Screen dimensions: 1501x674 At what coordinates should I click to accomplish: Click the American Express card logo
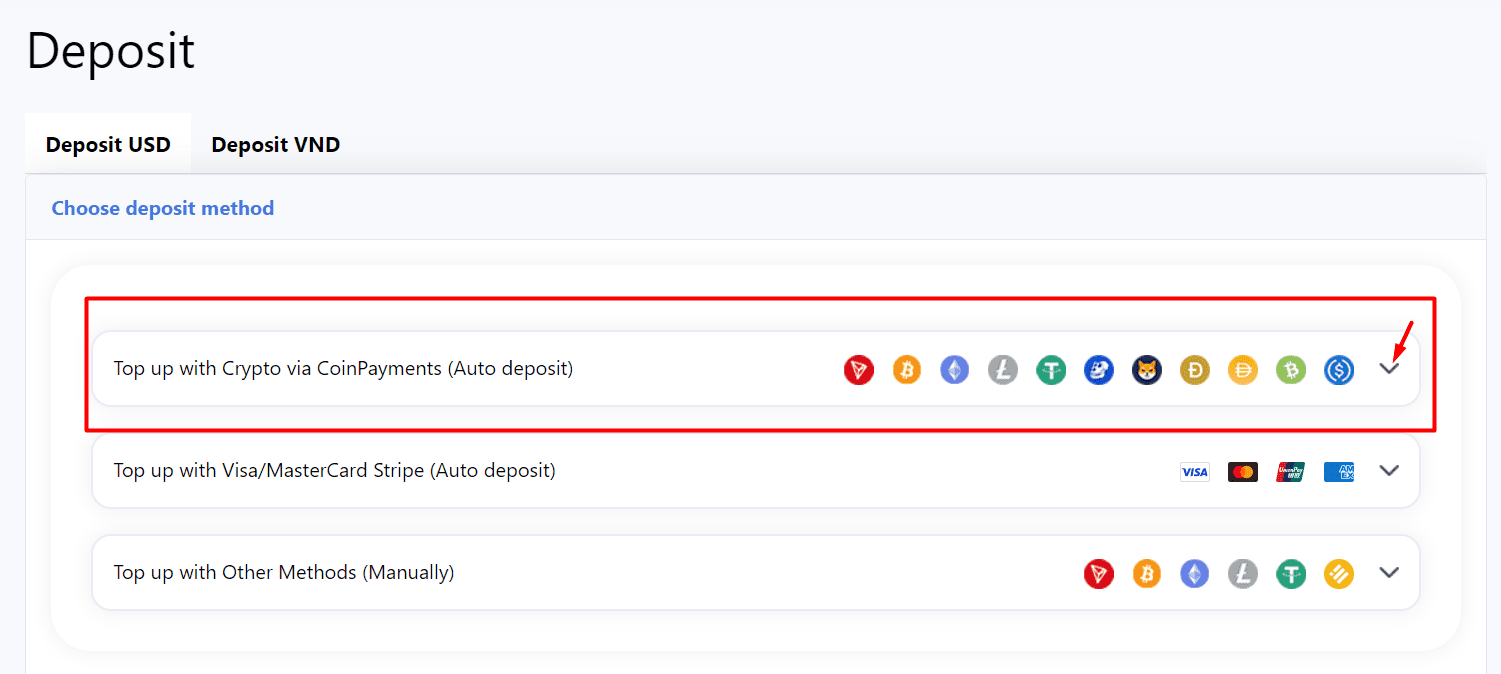1338,472
